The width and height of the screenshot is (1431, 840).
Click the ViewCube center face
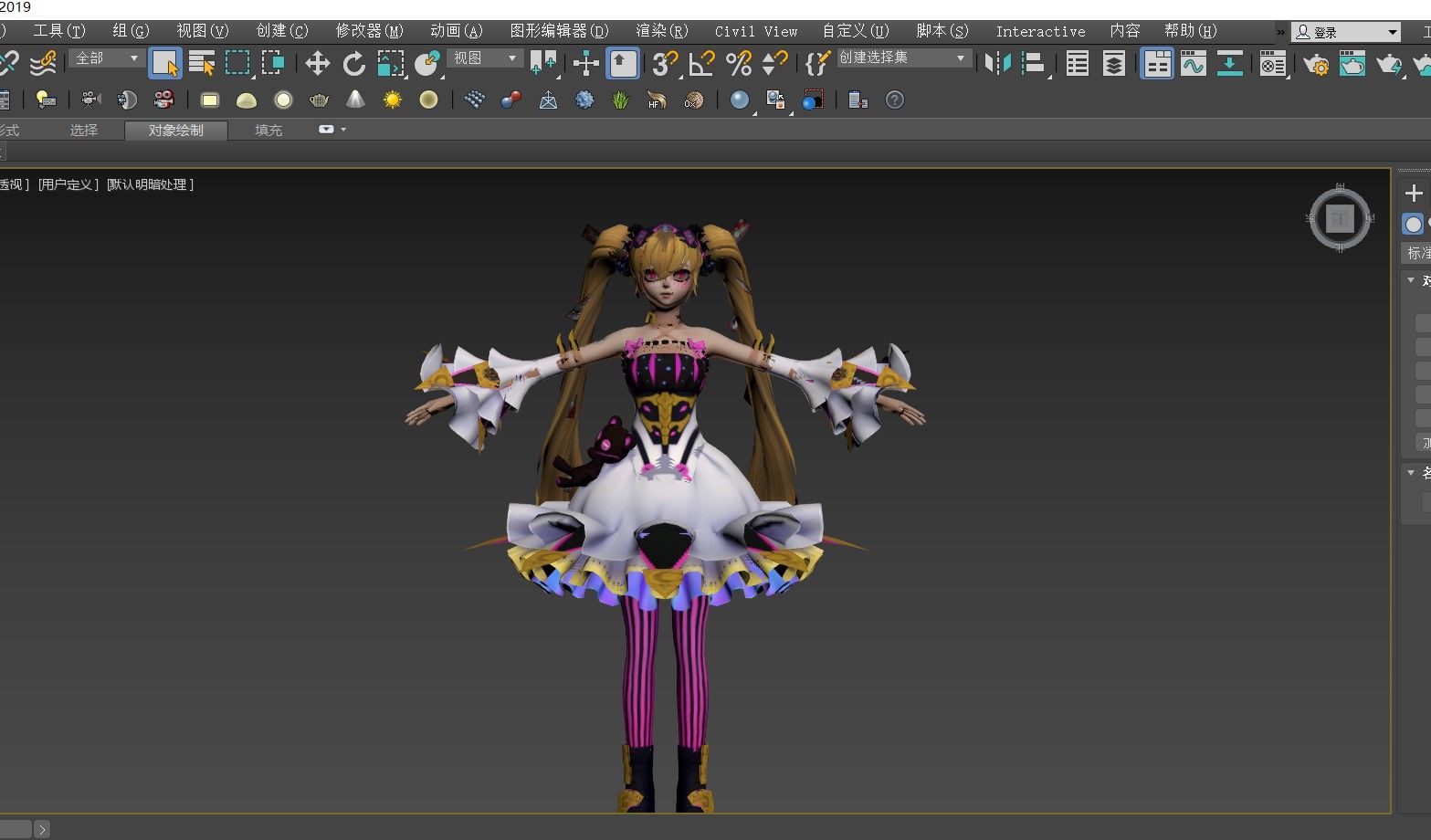(x=1340, y=219)
